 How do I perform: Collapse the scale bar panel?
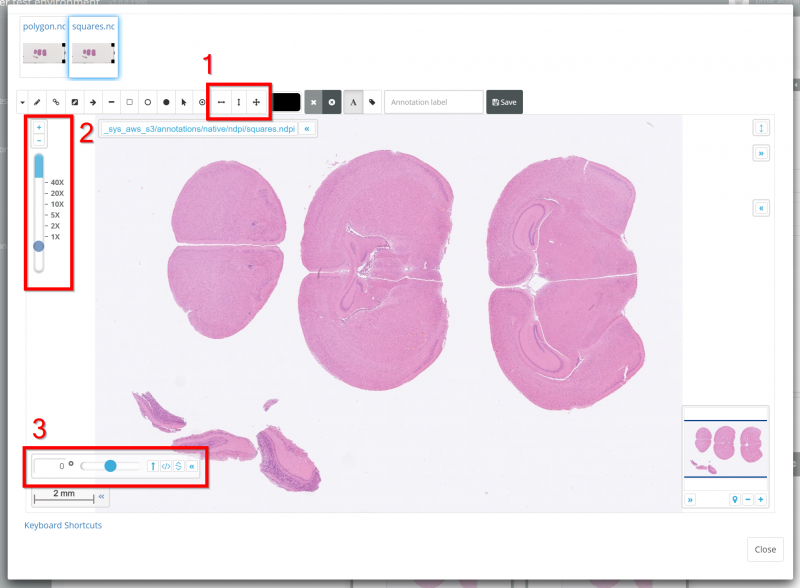pos(101,495)
